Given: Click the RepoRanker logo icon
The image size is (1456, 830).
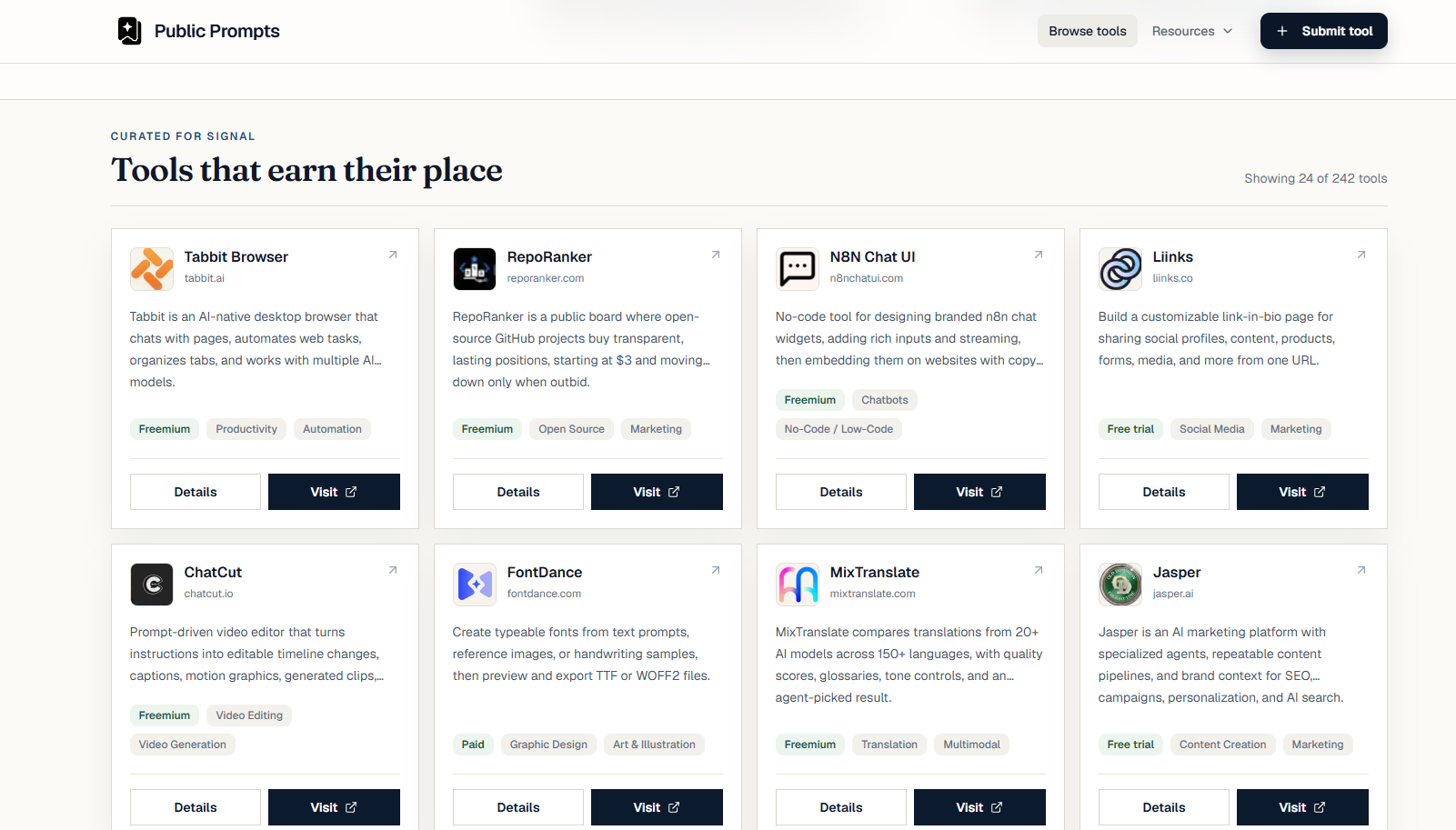Looking at the screenshot, I should (475, 269).
